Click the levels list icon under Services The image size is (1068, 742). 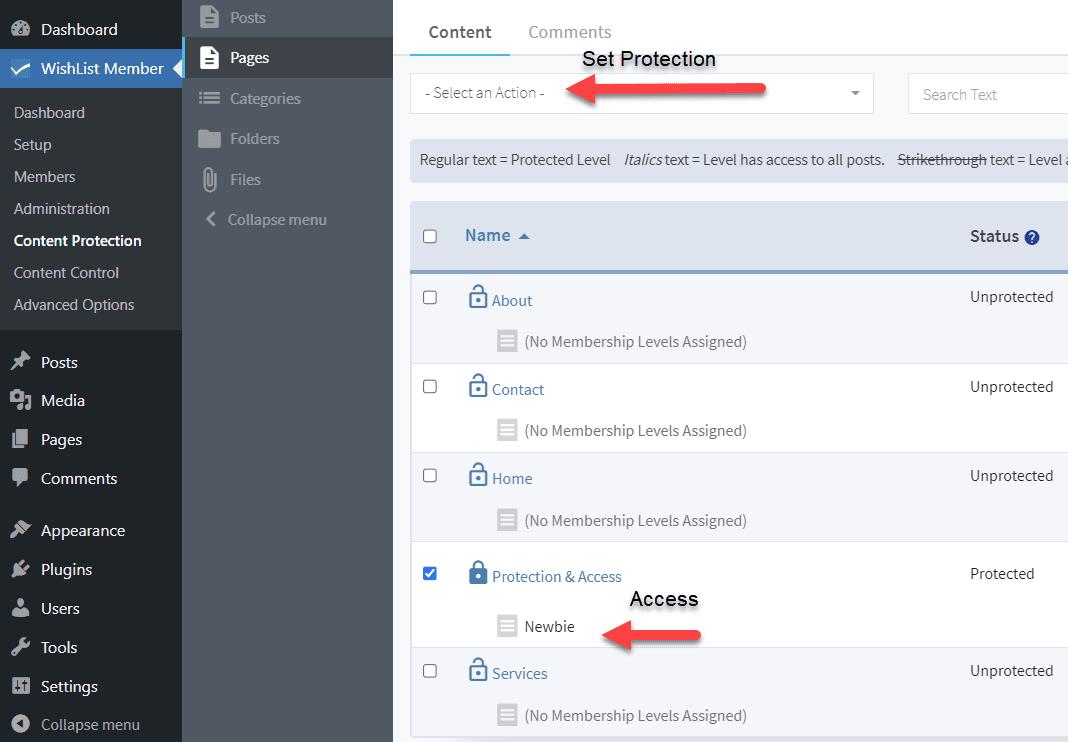(x=507, y=715)
